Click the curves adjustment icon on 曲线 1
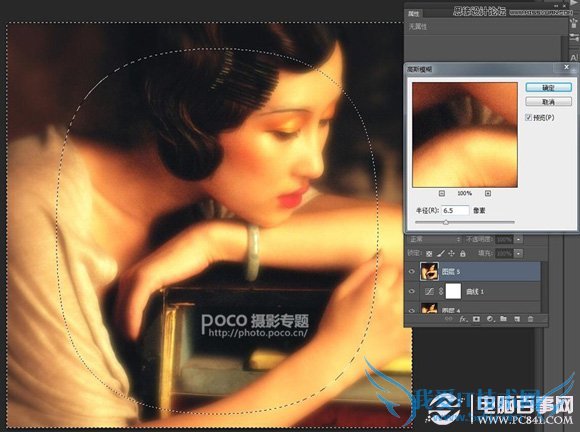 pyautogui.click(x=429, y=291)
